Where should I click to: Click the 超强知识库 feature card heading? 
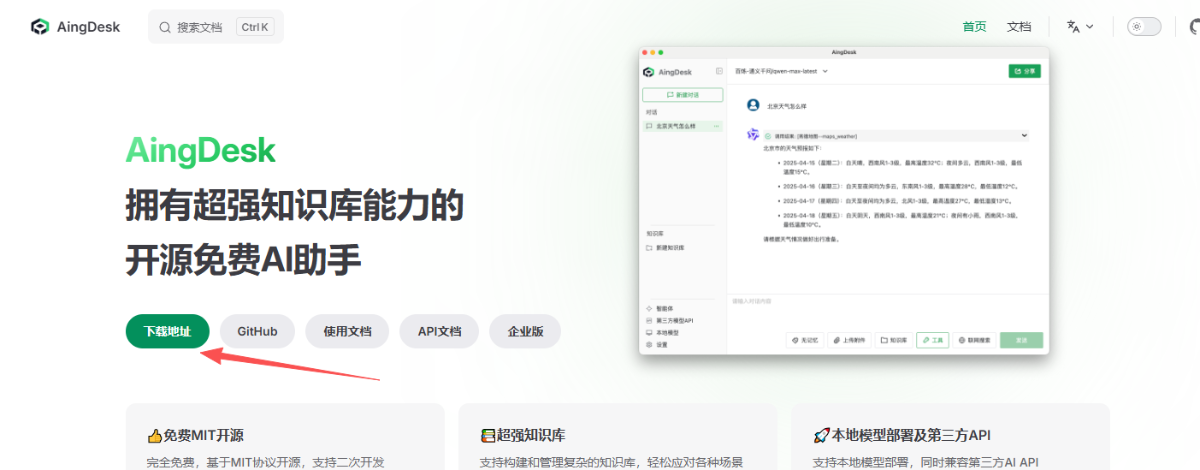[523, 436]
